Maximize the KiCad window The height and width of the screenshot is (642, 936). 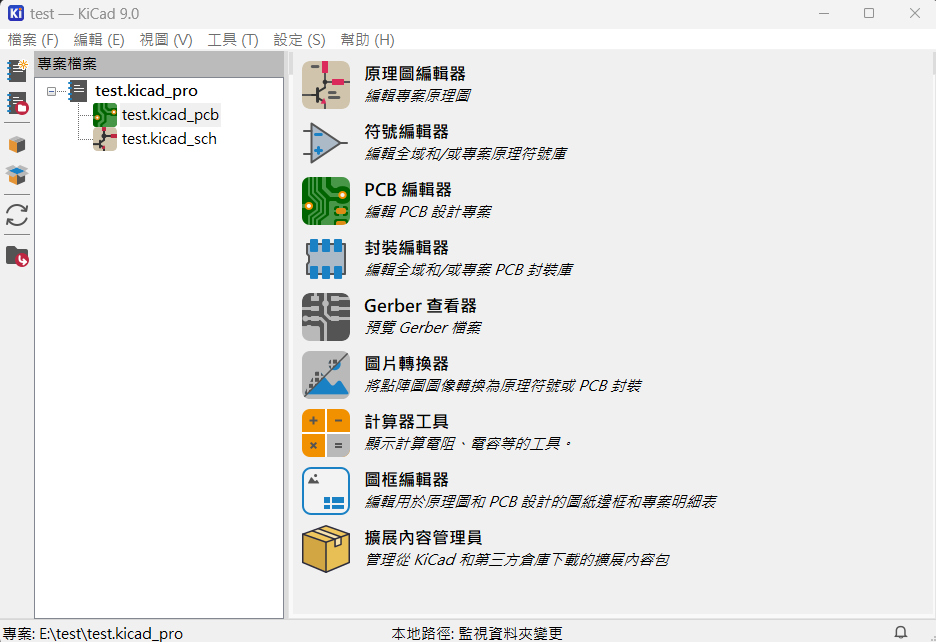tap(869, 13)
